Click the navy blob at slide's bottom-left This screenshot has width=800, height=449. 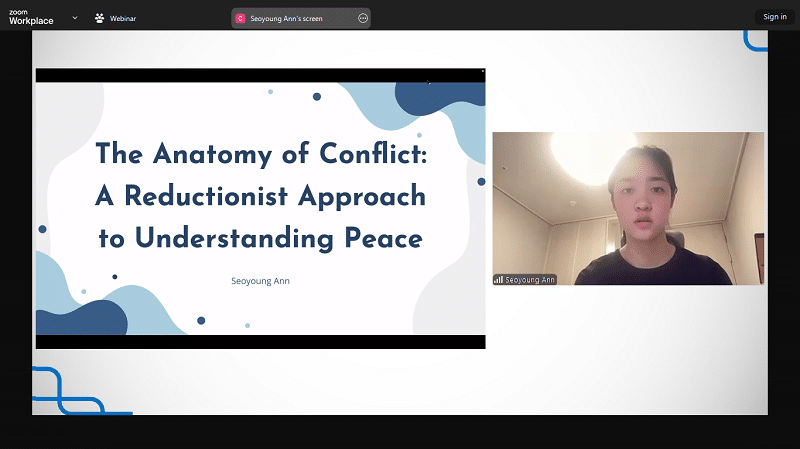coord(82,318)
